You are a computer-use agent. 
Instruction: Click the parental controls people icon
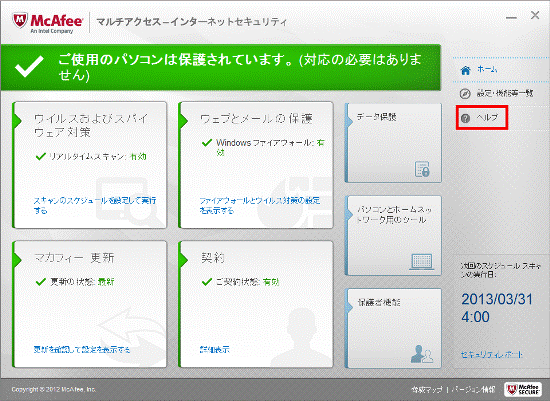click(x=422, y=354)
